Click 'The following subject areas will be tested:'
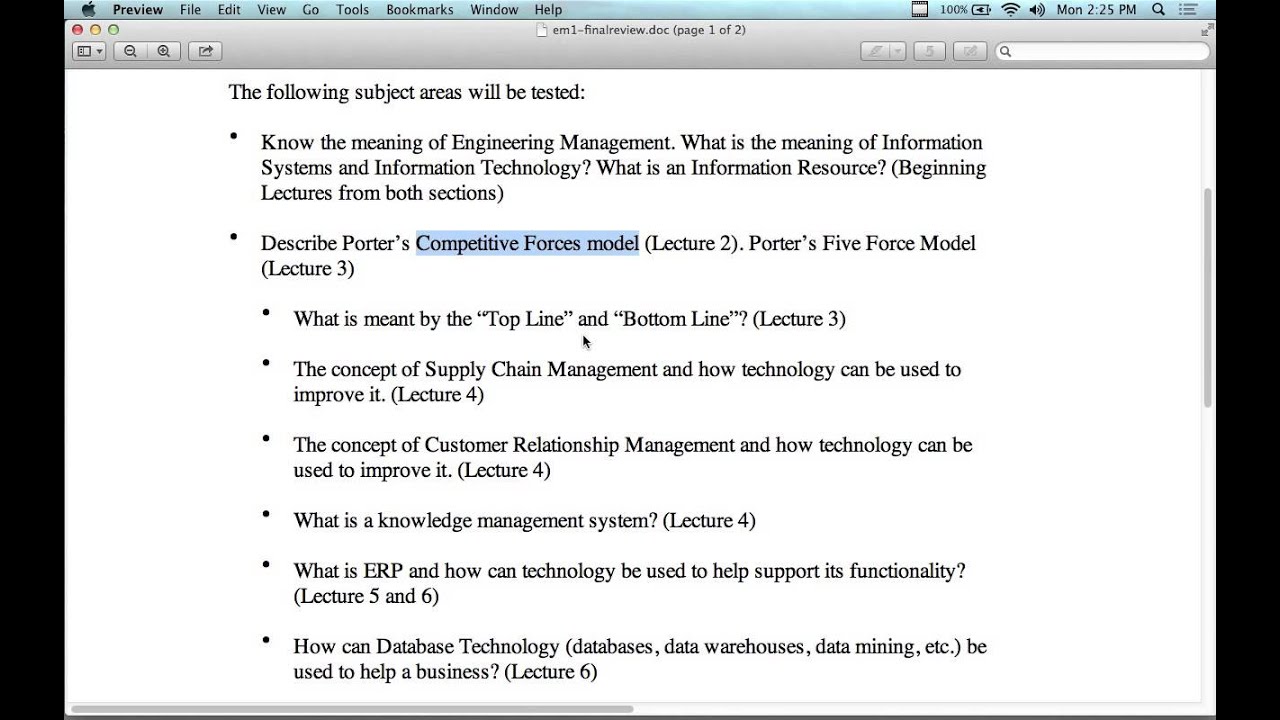 pos(407,92)
